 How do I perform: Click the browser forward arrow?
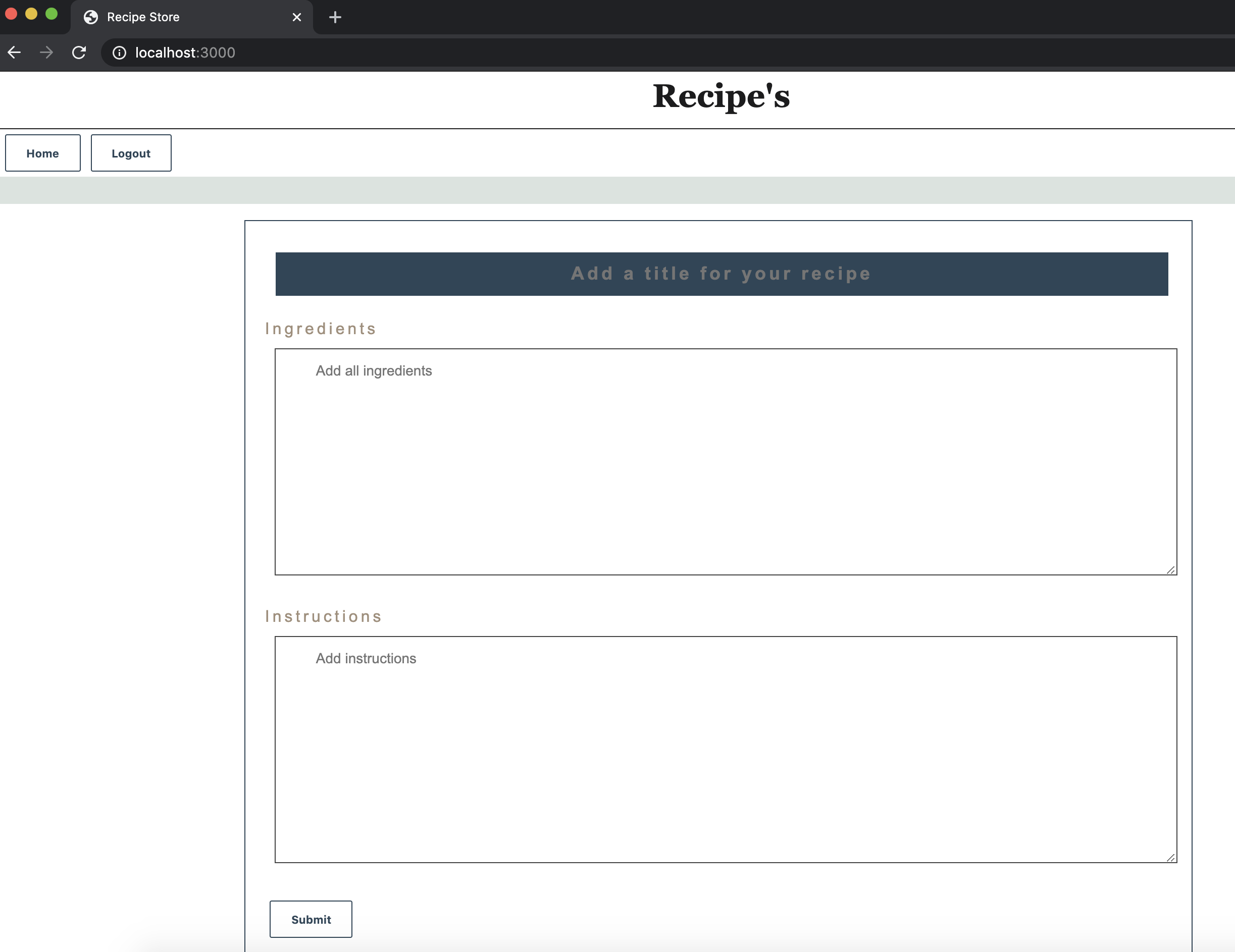click(46, 52)
